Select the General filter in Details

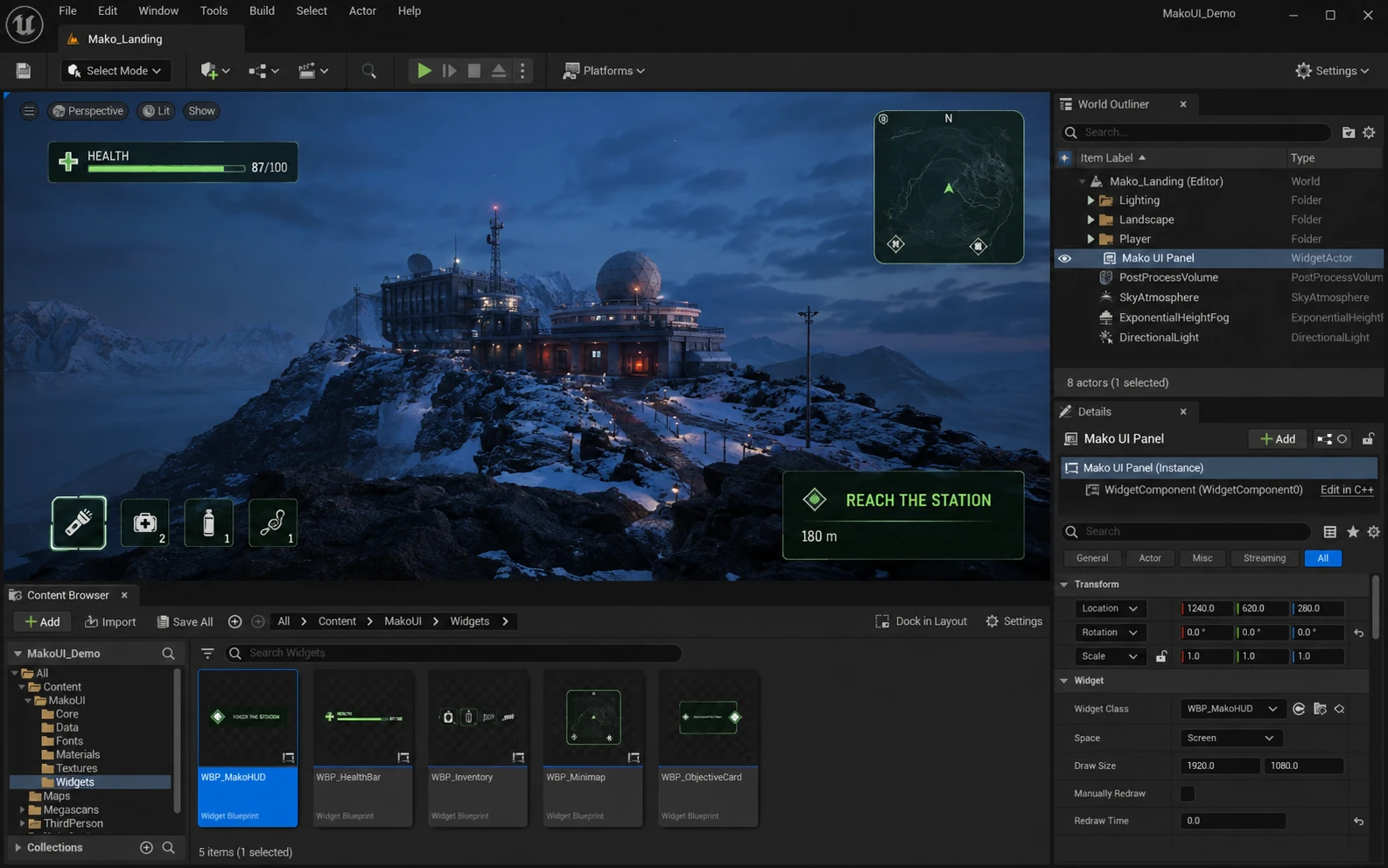[1091, 558]
